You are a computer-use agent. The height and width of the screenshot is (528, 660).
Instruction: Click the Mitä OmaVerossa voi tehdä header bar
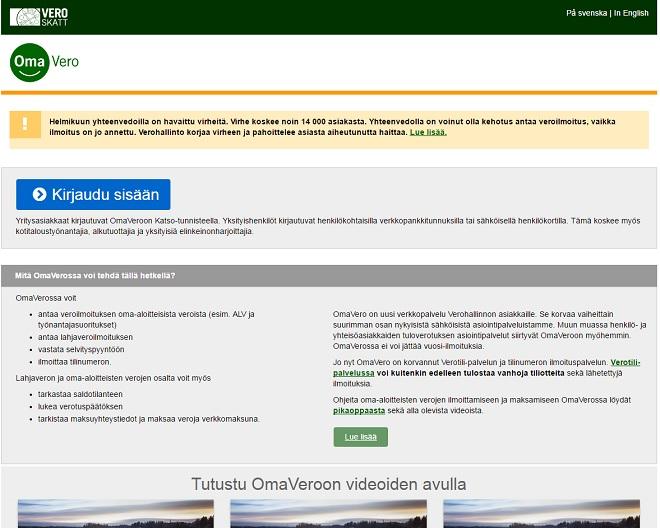coord(329,275)
